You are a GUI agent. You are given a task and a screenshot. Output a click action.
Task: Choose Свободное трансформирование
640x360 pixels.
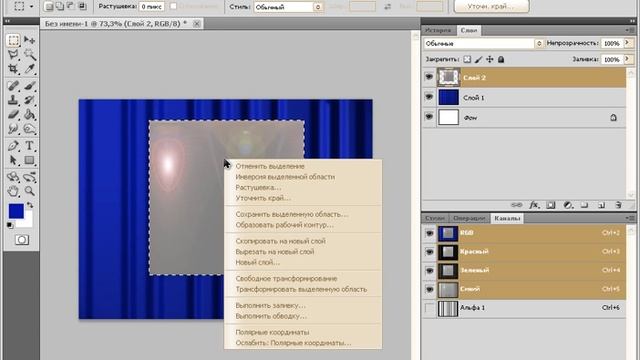pyautogui.click(x=286, y=278)
